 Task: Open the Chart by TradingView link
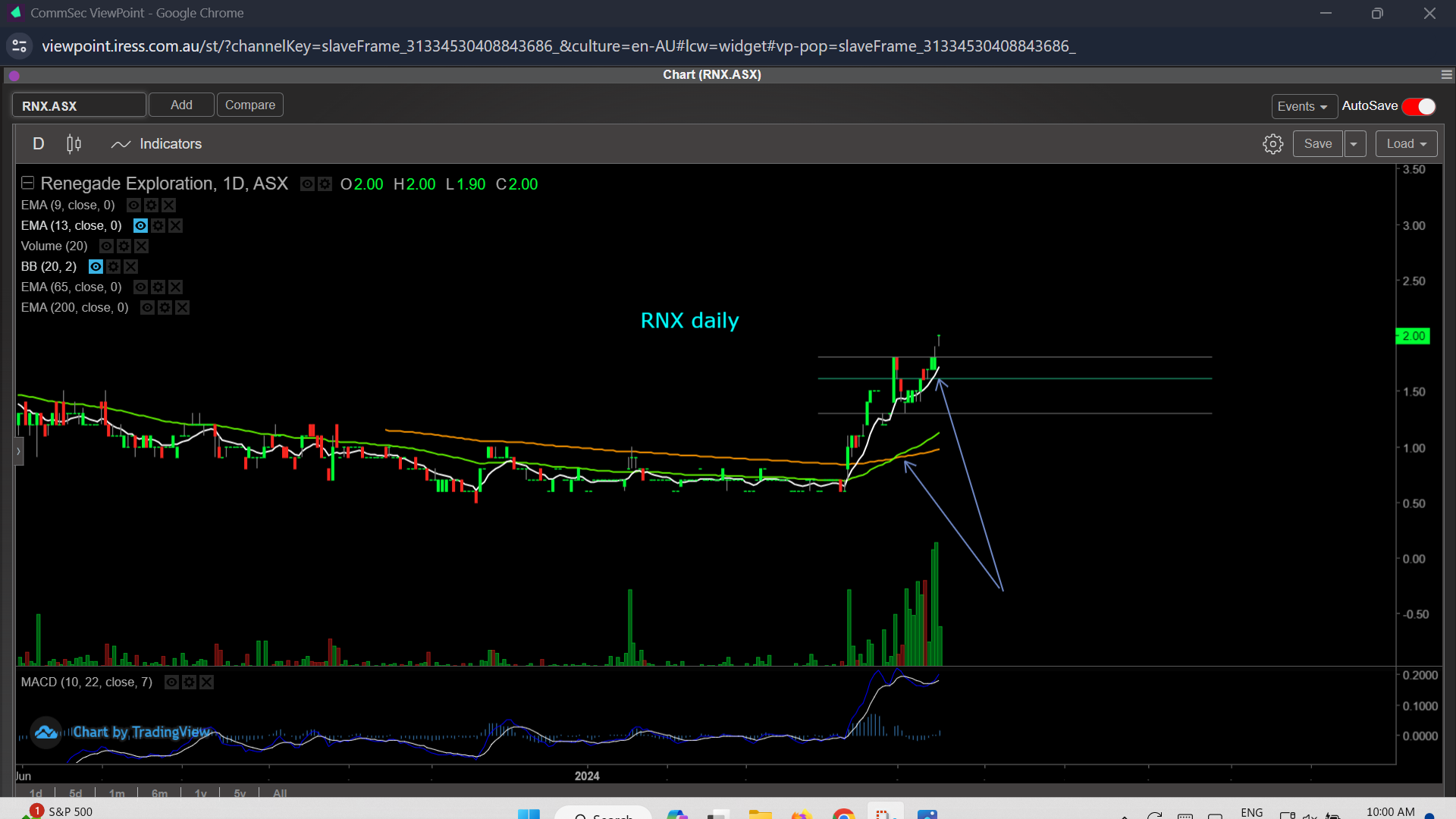(142, 733)
